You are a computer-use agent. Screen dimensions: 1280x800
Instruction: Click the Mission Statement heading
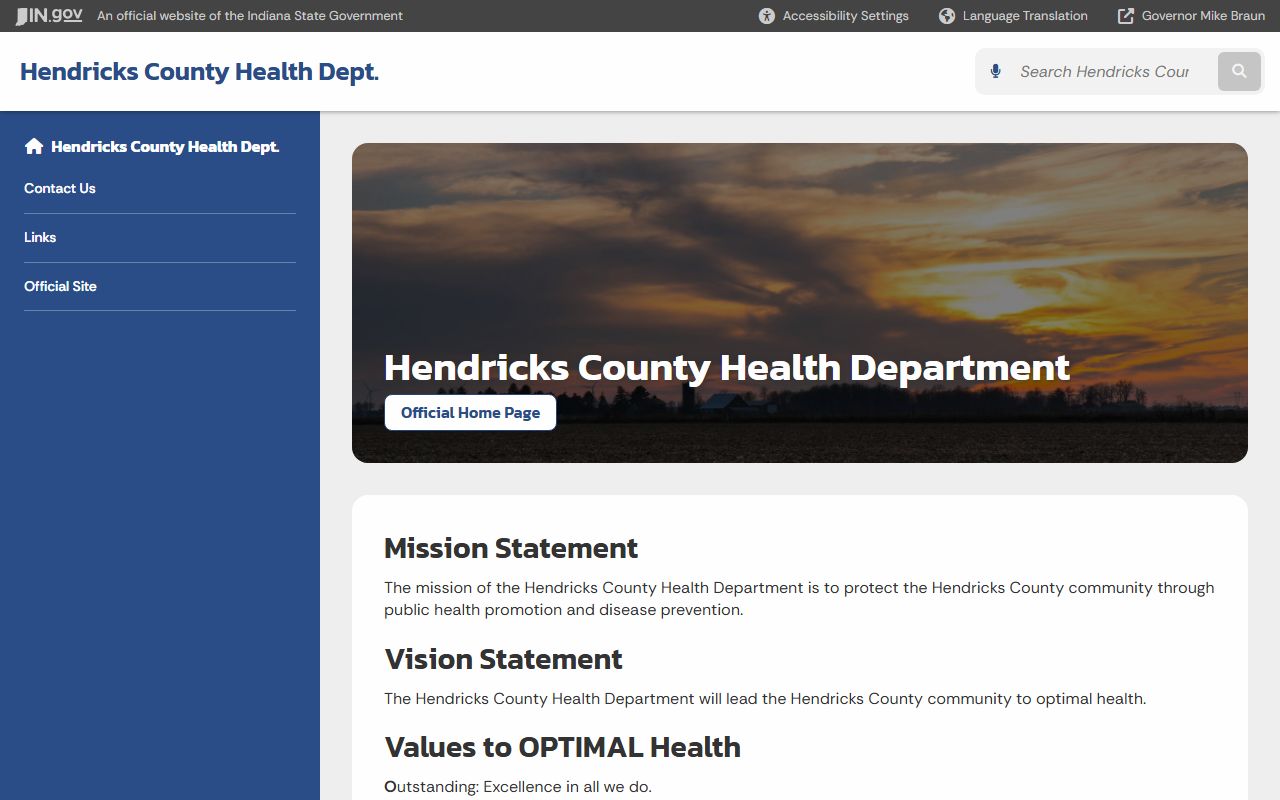coord(511,548)
